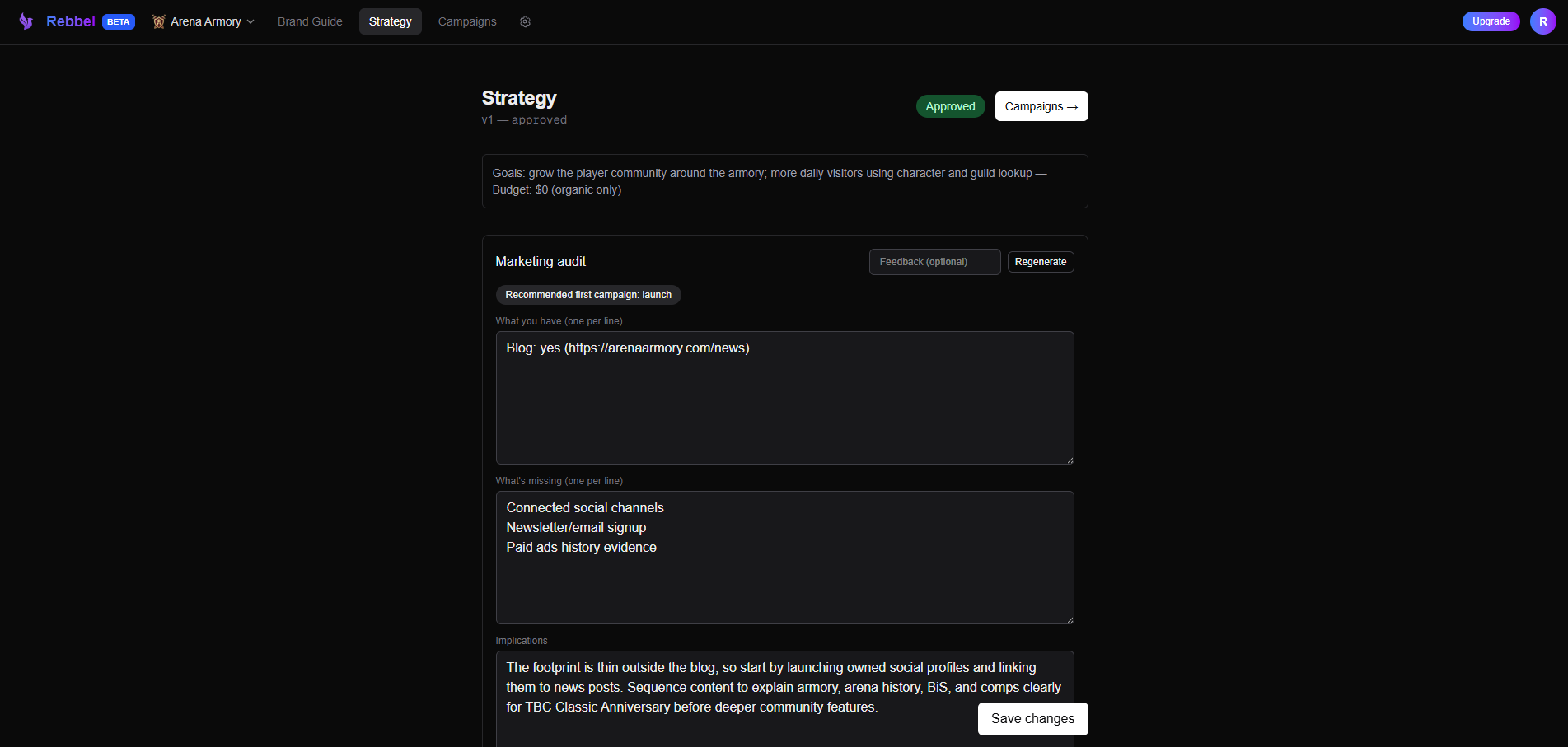Open the settings gear icon in navbar

(525, 21)
